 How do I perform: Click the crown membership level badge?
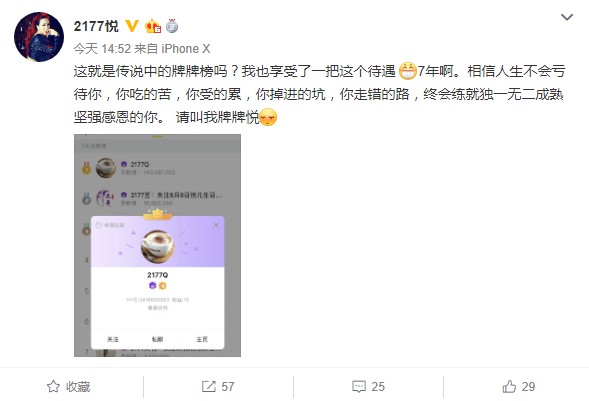(x=153, y=26)
